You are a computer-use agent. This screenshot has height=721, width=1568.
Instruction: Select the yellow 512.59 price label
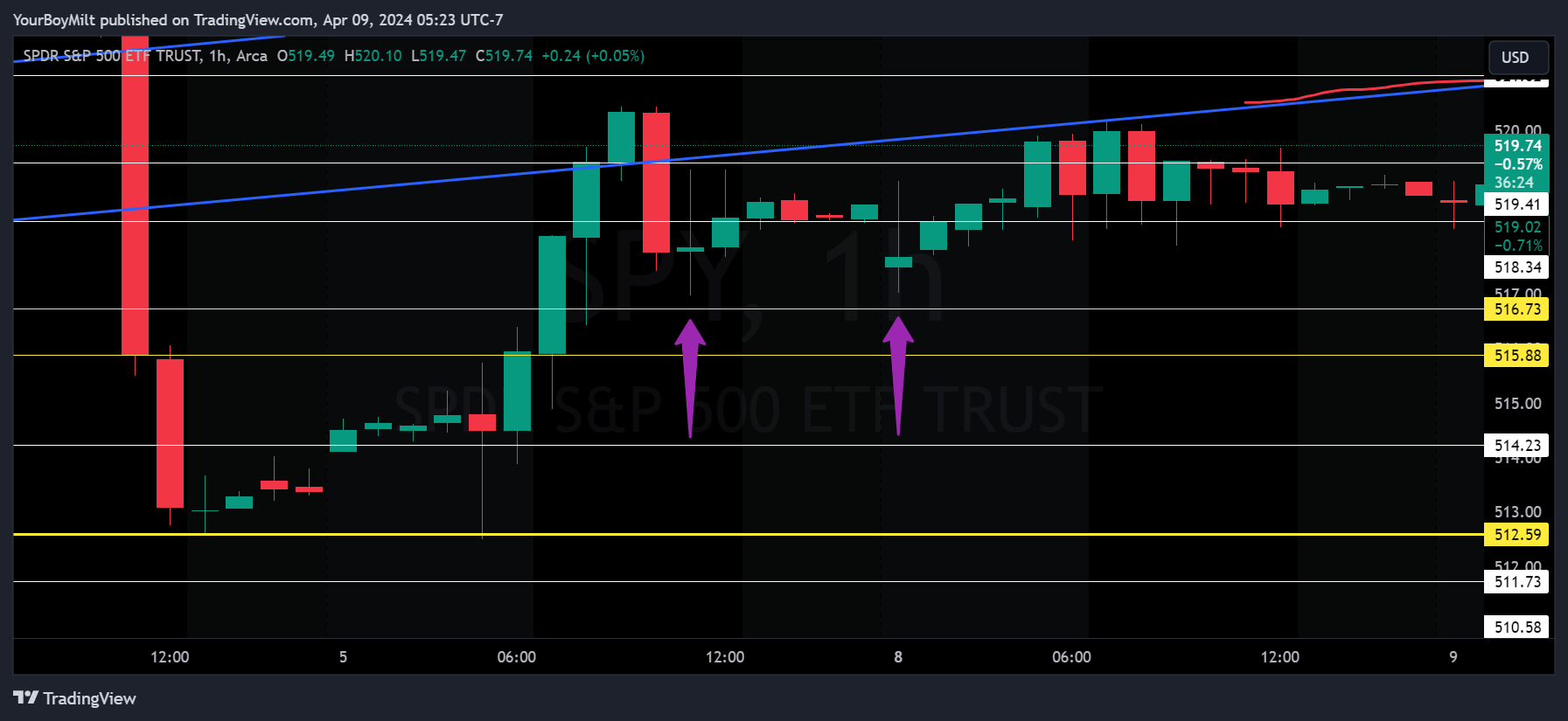click(x=1516, y=535)
